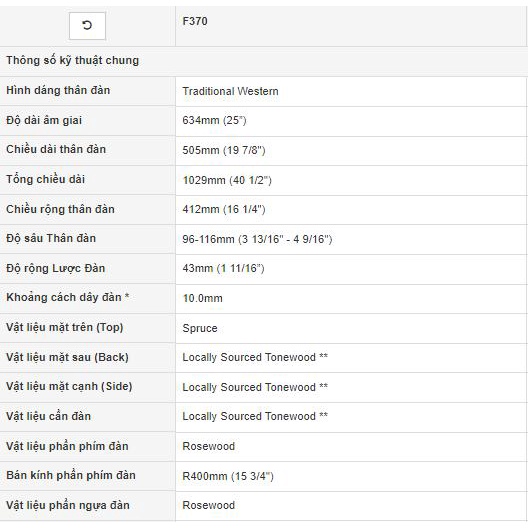Click Rosewood in the Vật liệu phần ngựa đàn row
This screenshot has height=528, width=528.
(x=208, y=505)
